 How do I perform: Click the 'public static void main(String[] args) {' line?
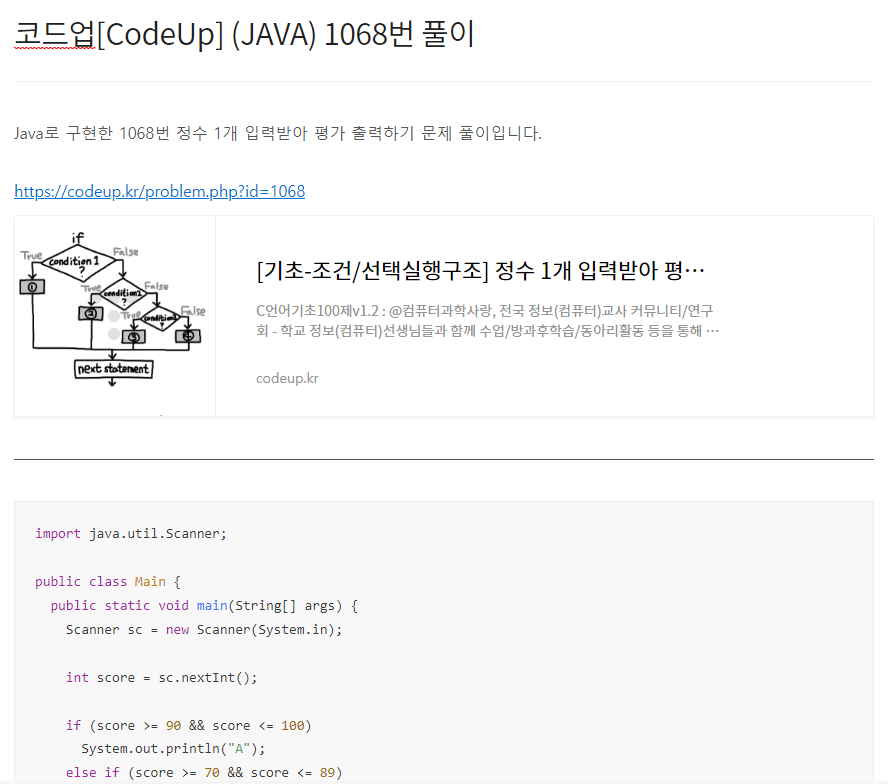point(204,606)
